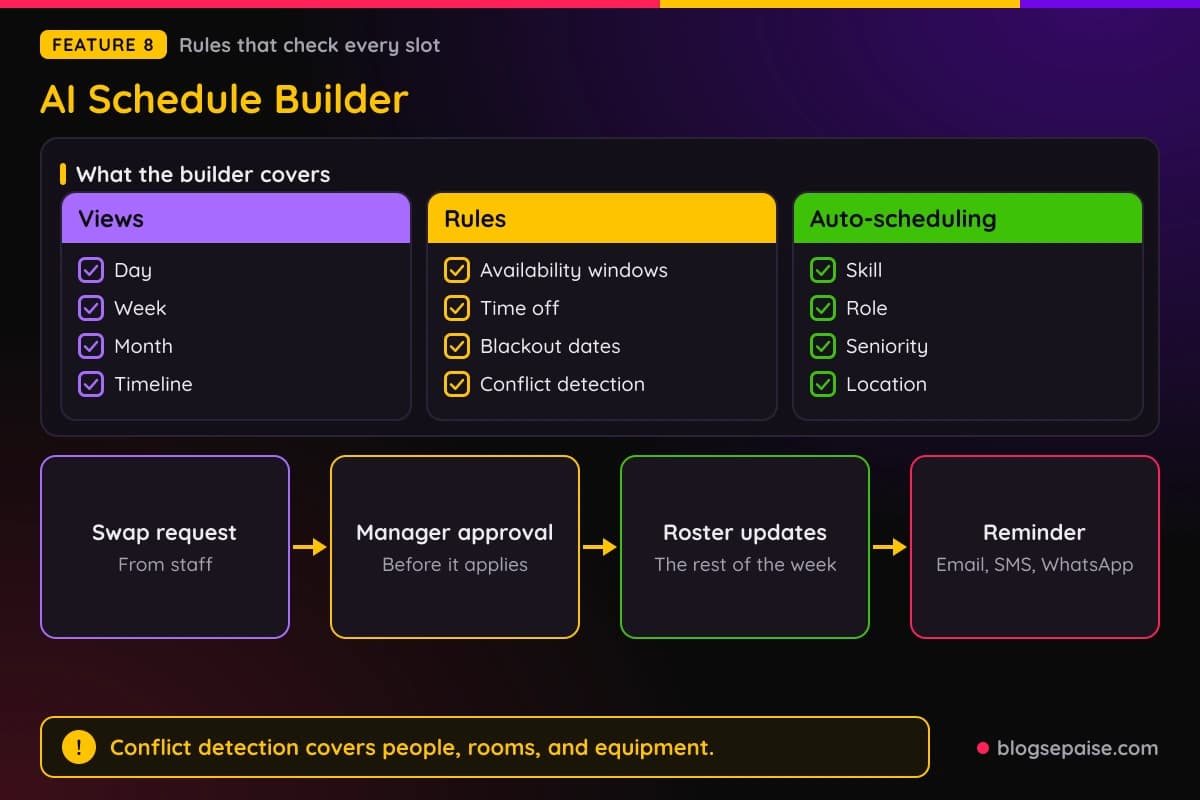Select the green Auto-scheduling header
The height and width of the screenshot is (800, 1200).
click(968, 218)
